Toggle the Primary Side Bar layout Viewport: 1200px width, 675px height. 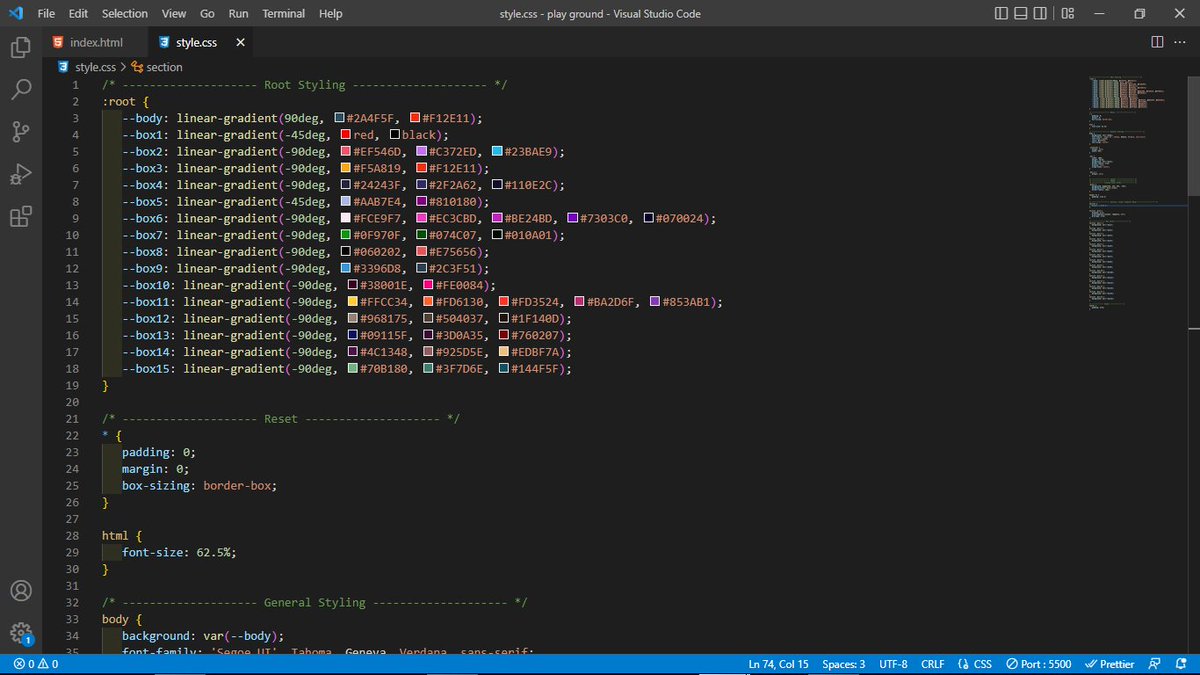click(1002, 14)
